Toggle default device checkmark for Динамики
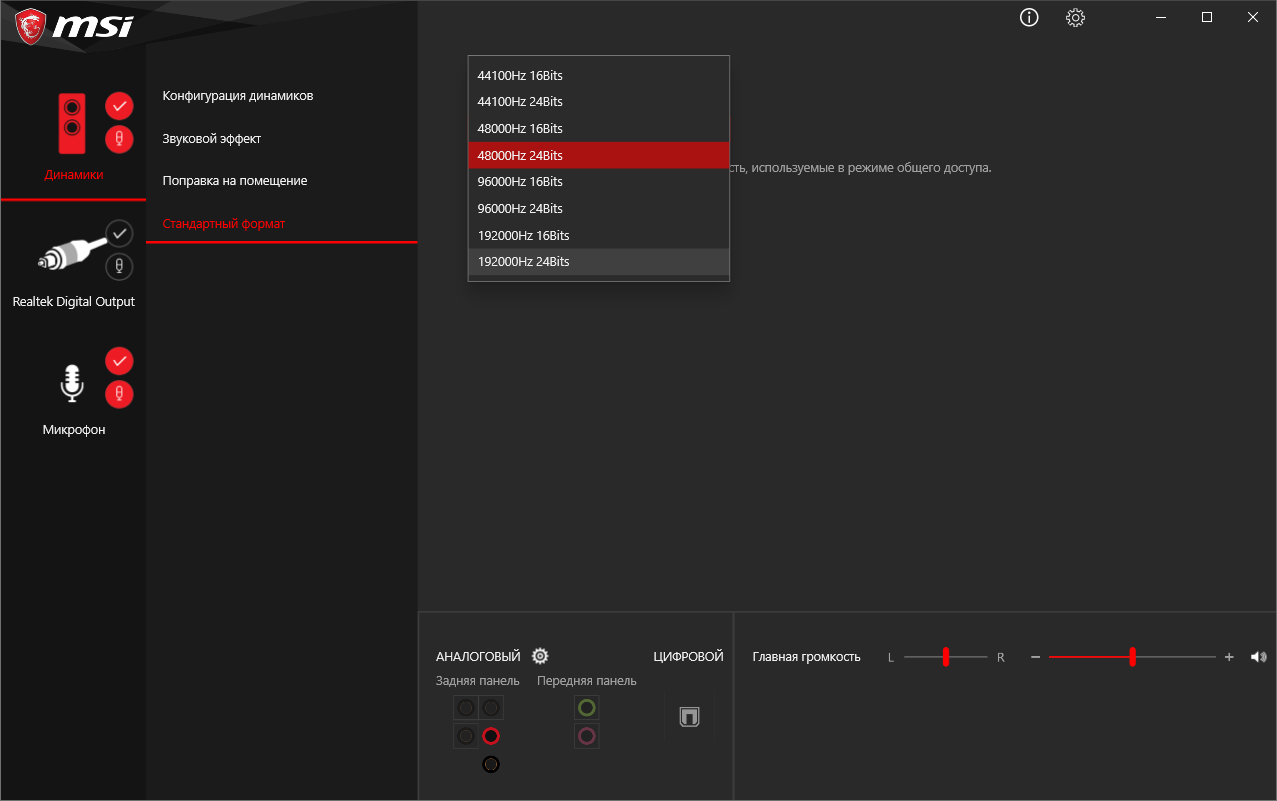Viewport: 1277px width, 801px height. click(x=119, y=105)
